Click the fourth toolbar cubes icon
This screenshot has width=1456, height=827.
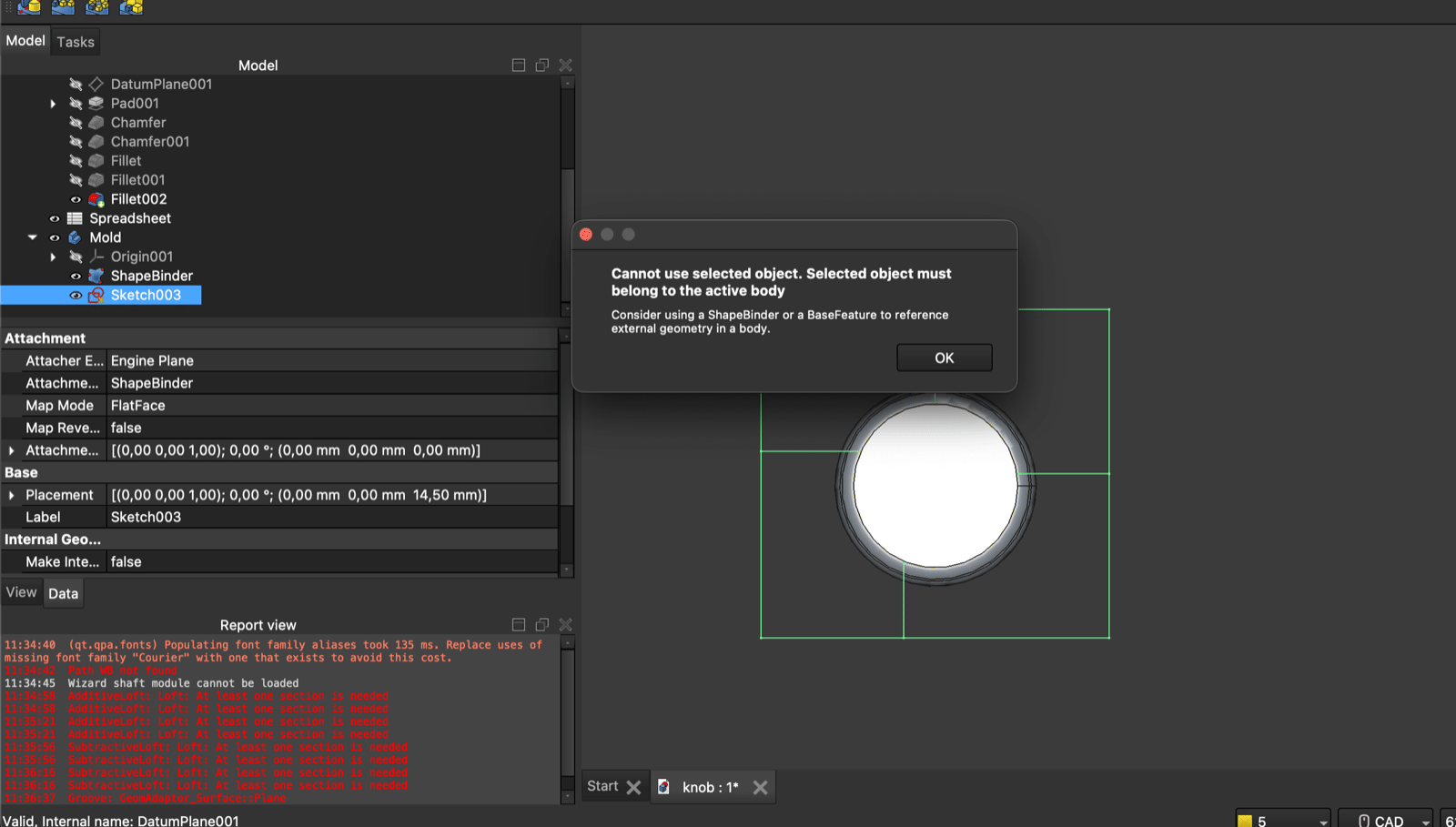[x=131, y=7]
